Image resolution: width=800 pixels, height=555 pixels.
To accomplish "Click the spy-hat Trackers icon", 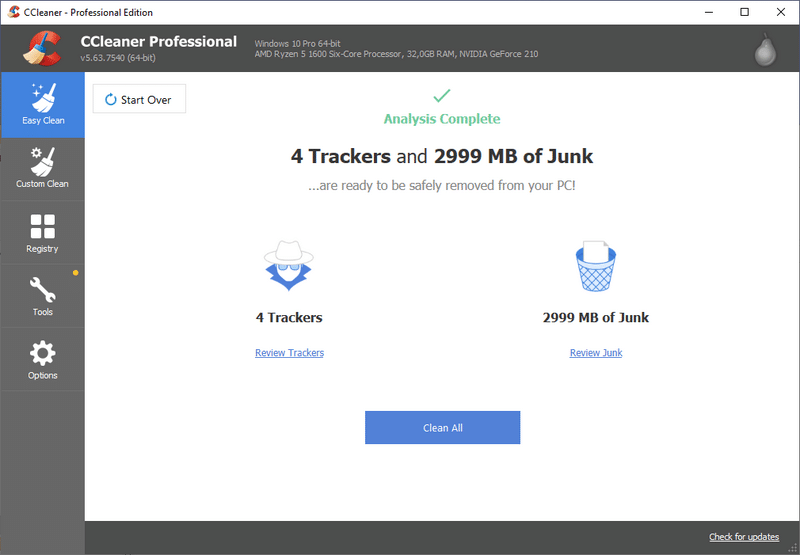I will click(288, 268).
